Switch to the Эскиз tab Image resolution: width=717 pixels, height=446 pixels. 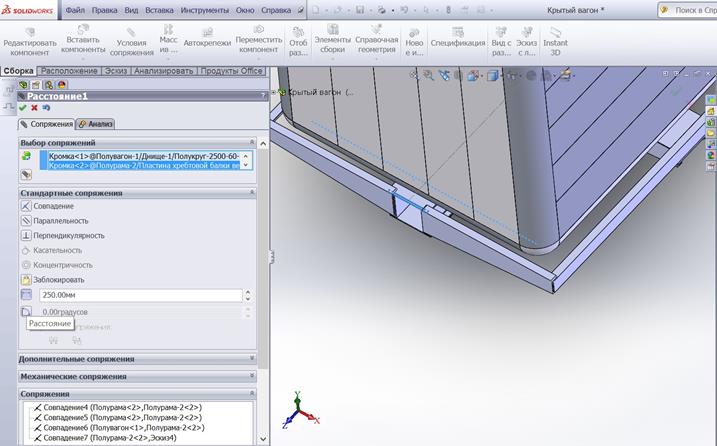pos(115,71)
